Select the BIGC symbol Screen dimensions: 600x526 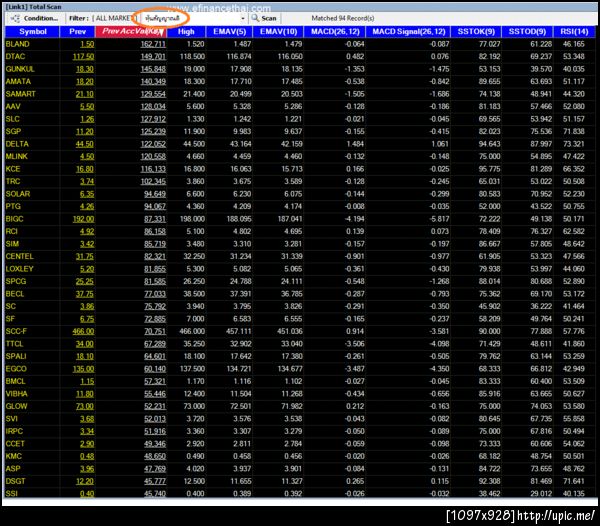14,219
